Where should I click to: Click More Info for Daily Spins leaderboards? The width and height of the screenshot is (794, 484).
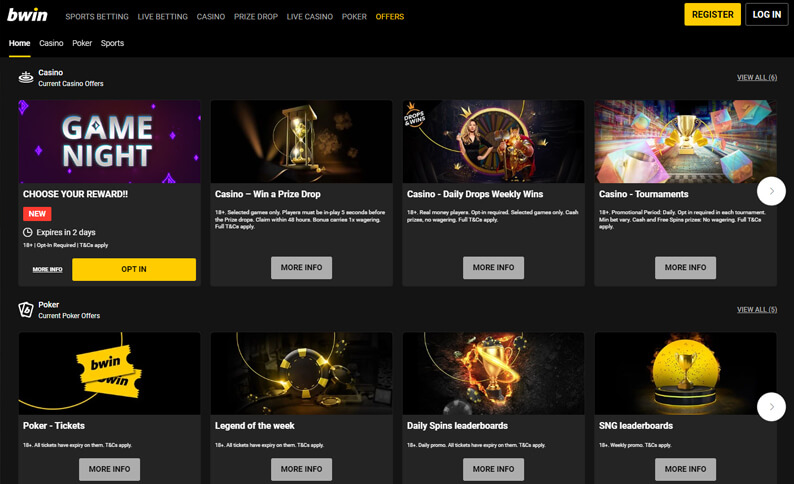[493, 469]
